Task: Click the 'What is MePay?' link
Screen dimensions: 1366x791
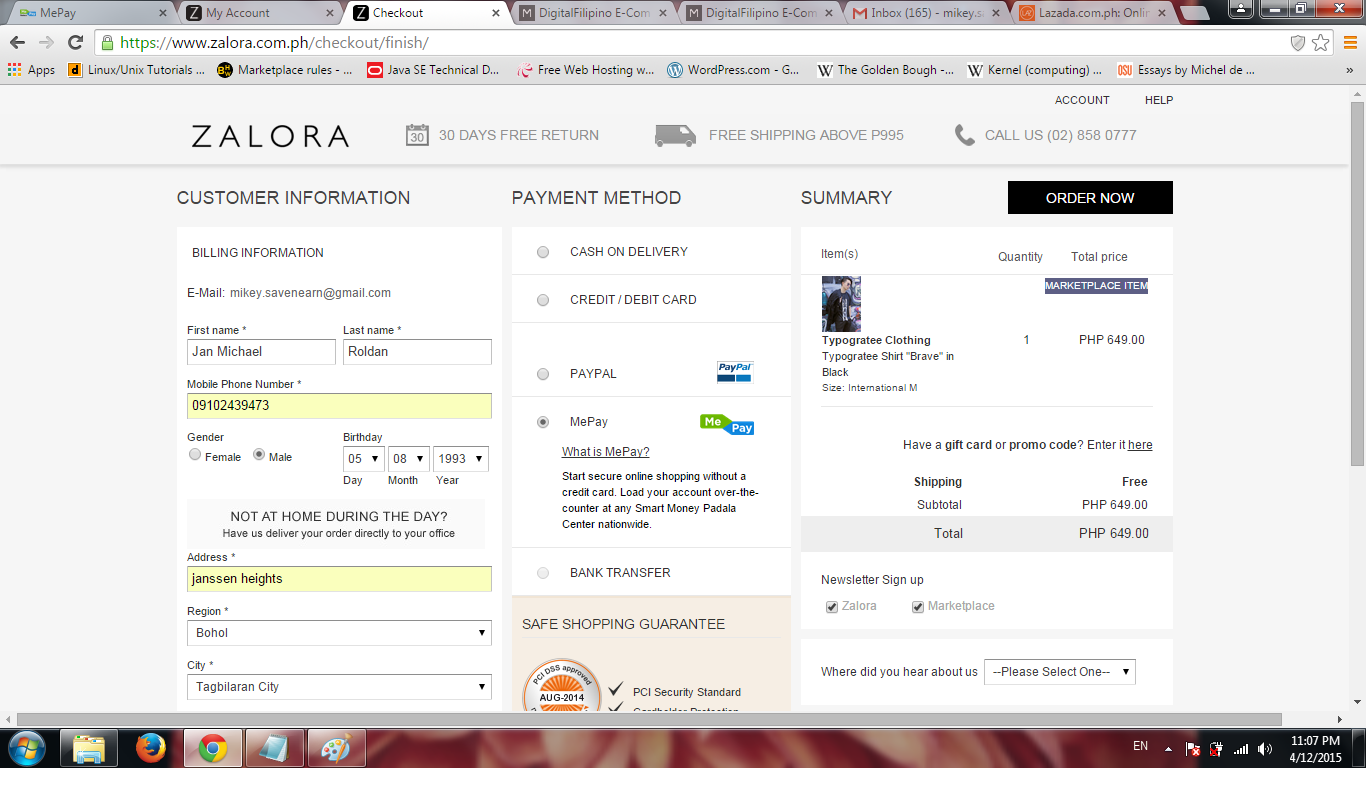Action: [x=605, y=452]
